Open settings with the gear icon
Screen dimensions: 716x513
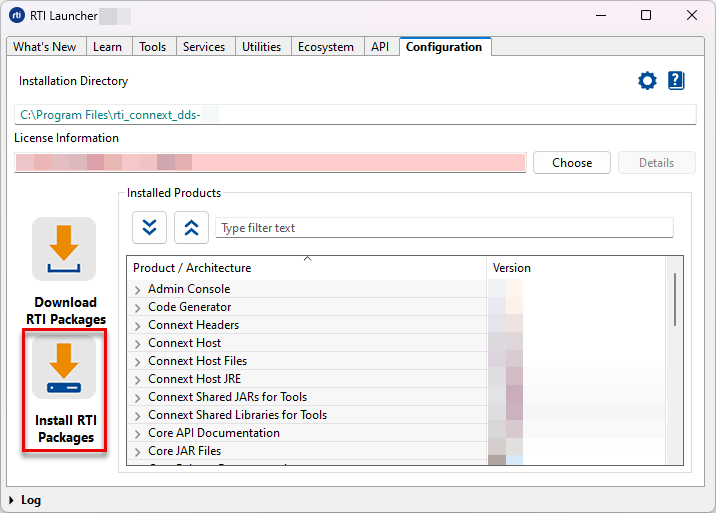[x=647, y=81]
